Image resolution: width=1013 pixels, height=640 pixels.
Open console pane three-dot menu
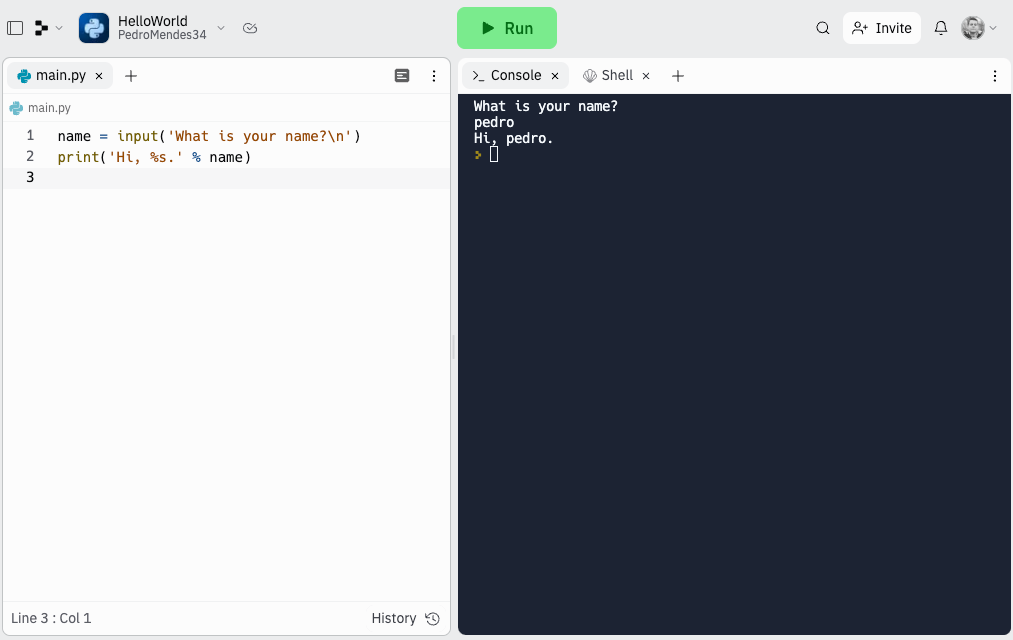click(994, 76)
